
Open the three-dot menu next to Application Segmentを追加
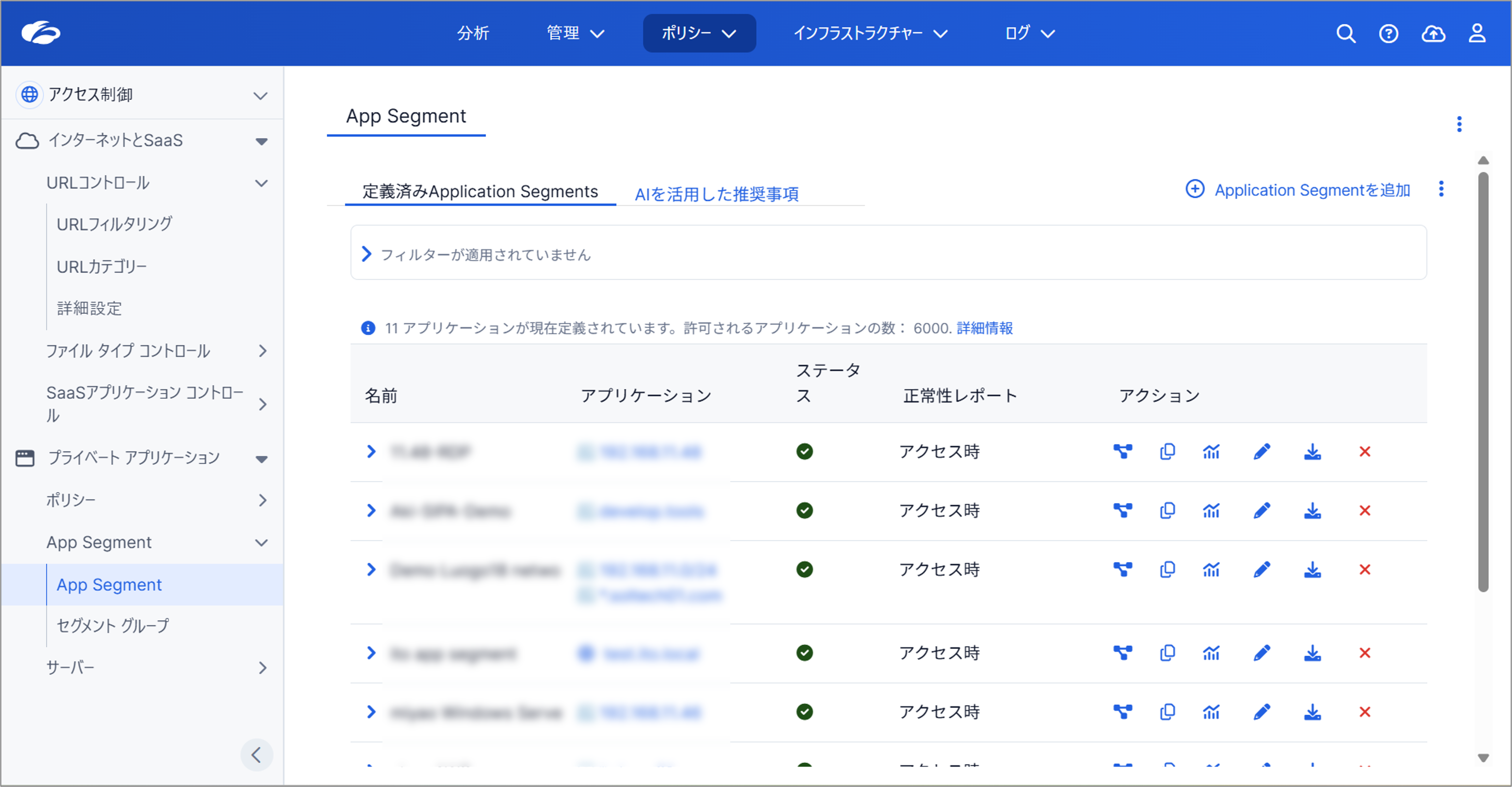pyautogui.click(x=1442, y=189)
